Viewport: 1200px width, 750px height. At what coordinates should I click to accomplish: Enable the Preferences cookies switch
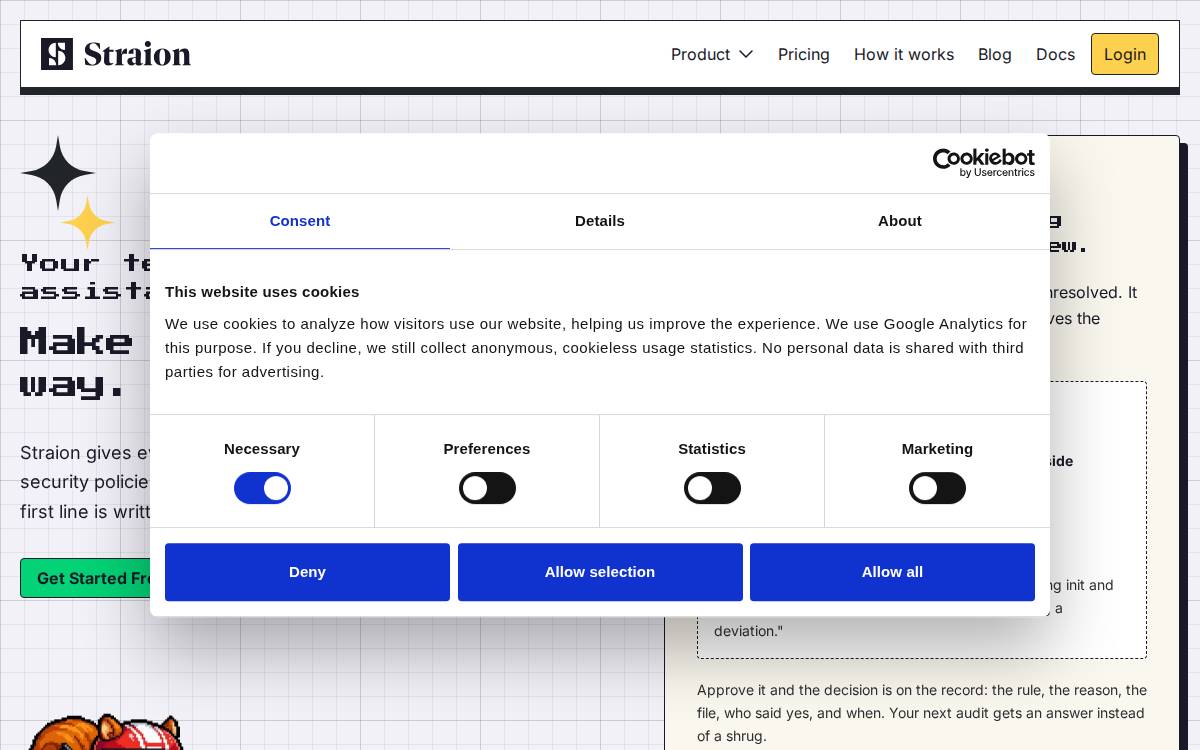(x=487, y=488)
